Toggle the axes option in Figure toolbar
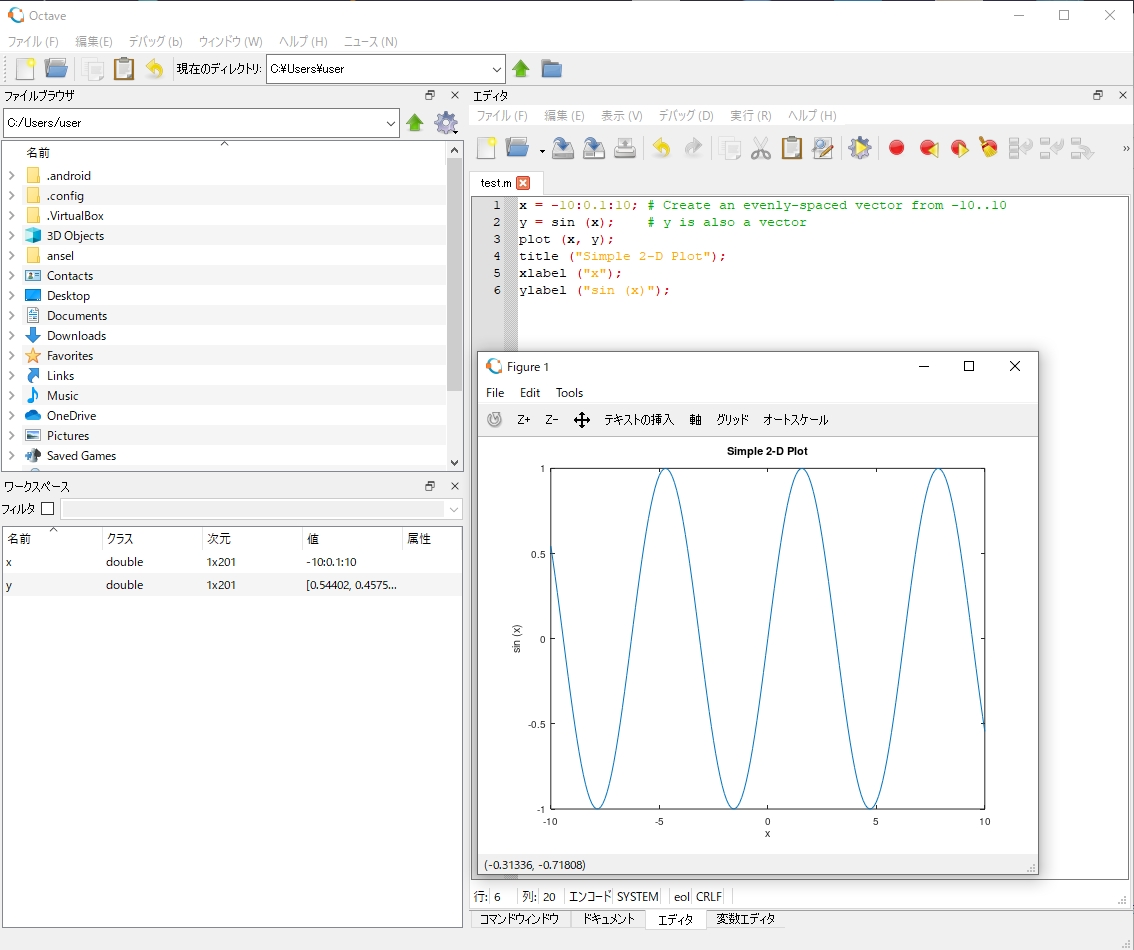This screenshot has height=950, width=1134. coord(695,420)
